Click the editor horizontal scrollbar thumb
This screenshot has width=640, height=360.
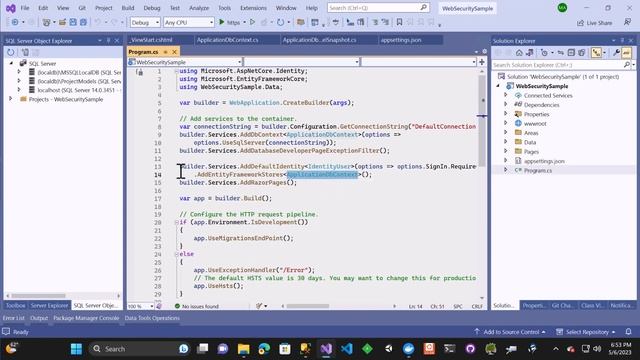pyautogui.click(x=308, y=306)
